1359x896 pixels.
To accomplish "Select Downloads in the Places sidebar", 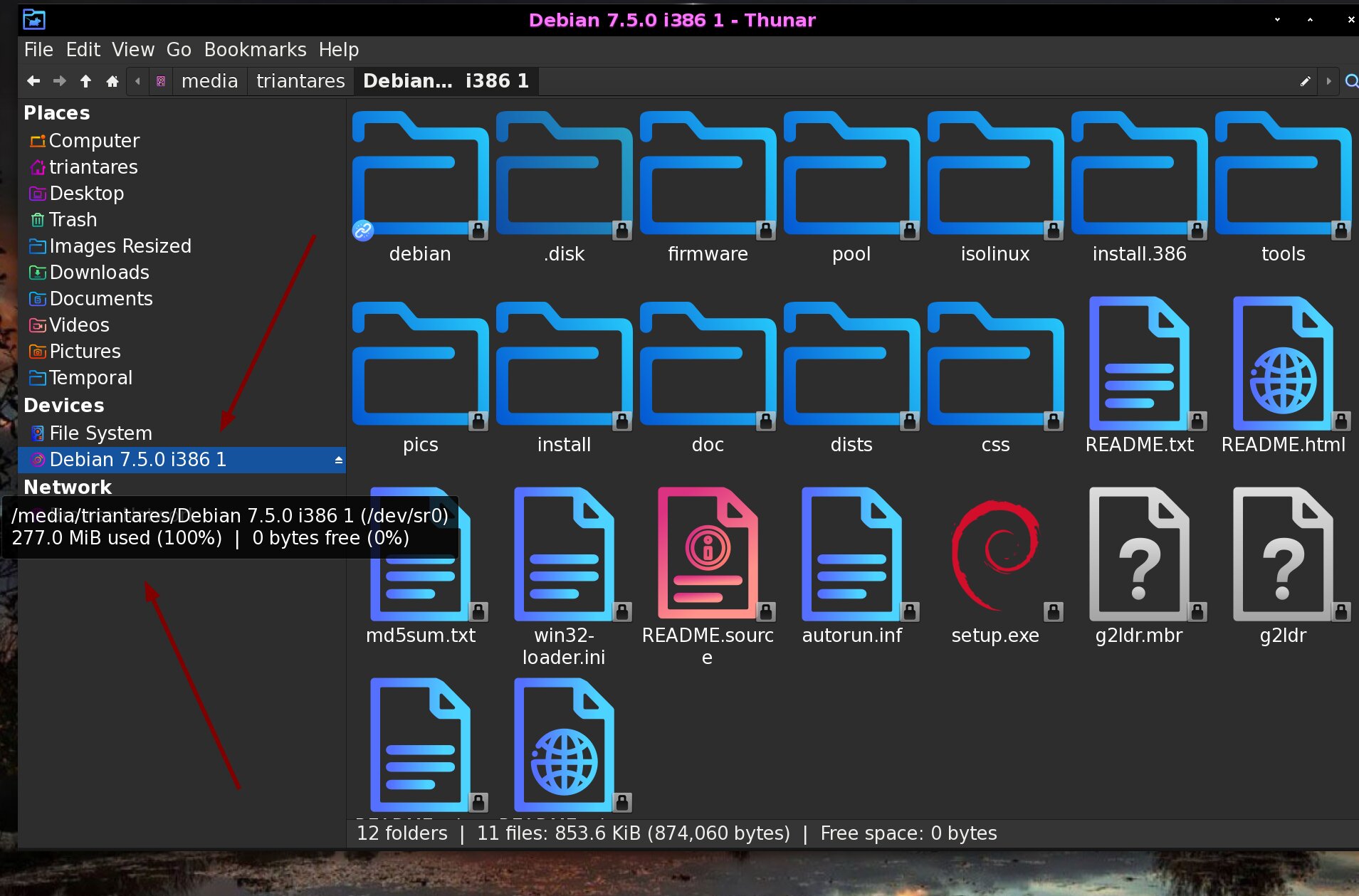I will (99, 273).
